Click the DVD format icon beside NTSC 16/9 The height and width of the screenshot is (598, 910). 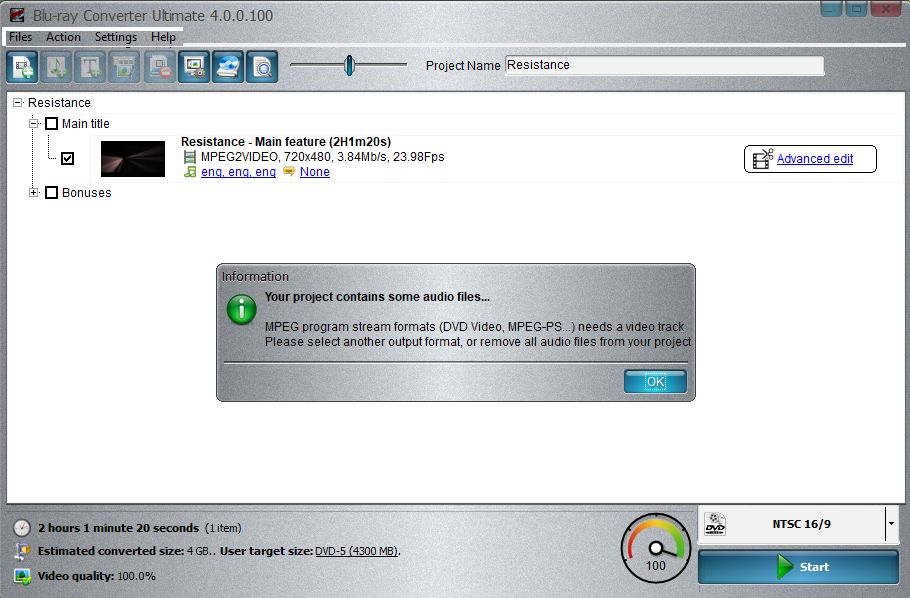(715, 524)
